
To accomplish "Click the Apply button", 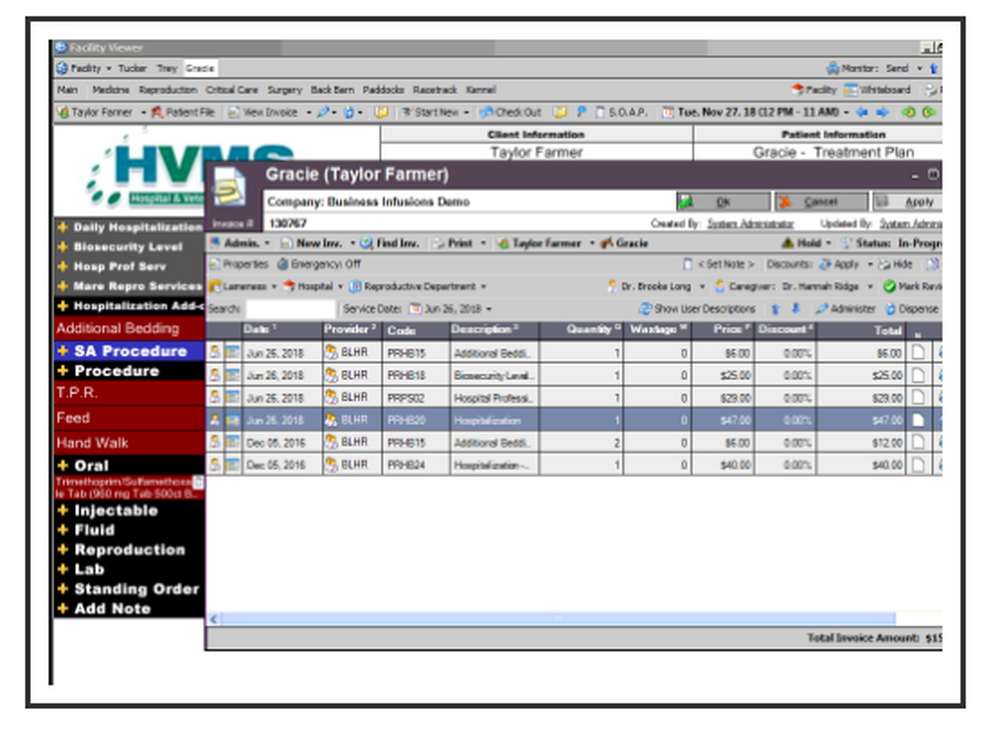I will click(x=907, y=200).
